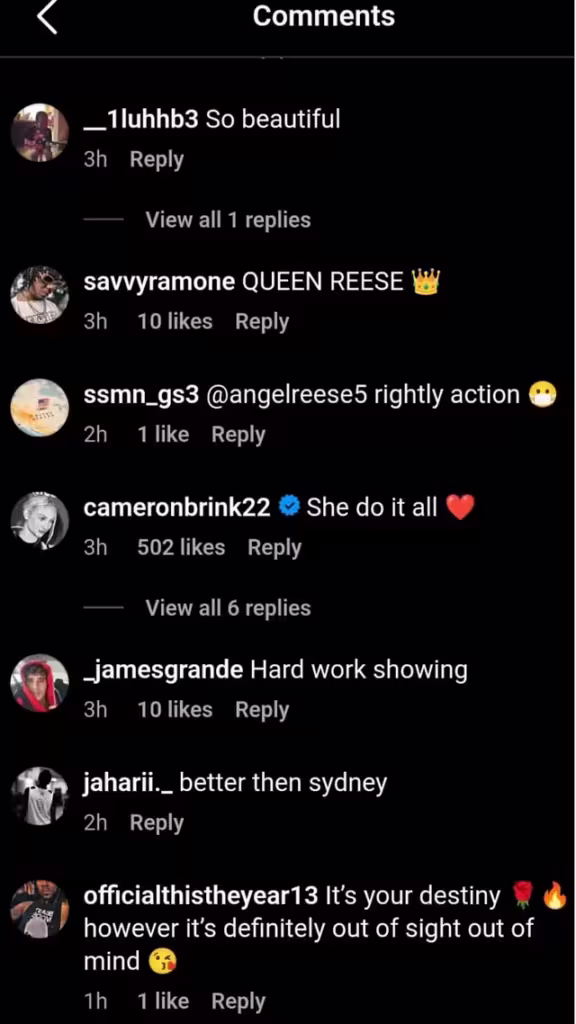Click cameronbrink22's verified badge
The width and height of the screenshot is (576, 1024).
click(x=289, y=507)
